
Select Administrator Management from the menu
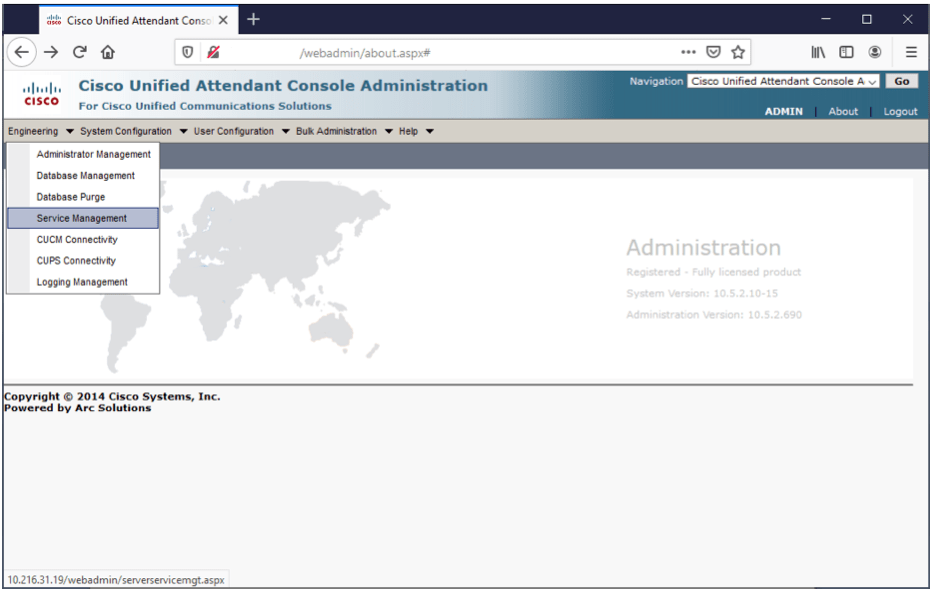click(83, 154)
